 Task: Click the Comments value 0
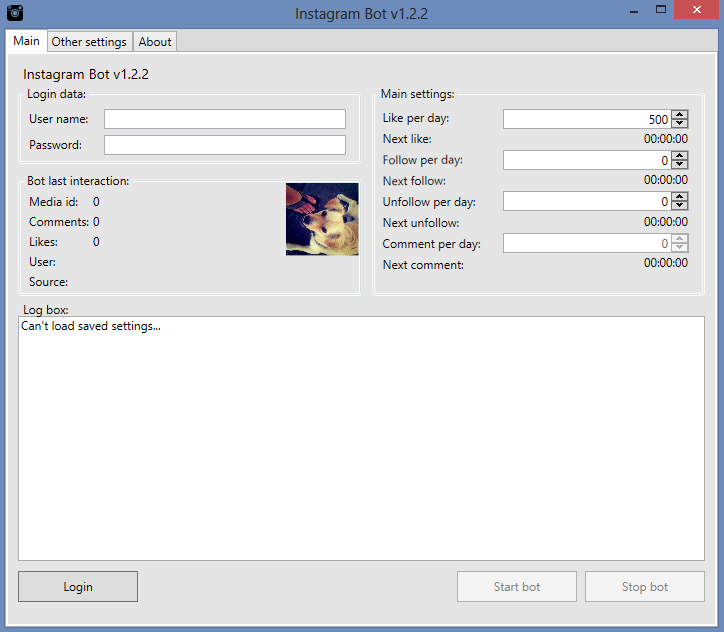(x=96, y=222)
